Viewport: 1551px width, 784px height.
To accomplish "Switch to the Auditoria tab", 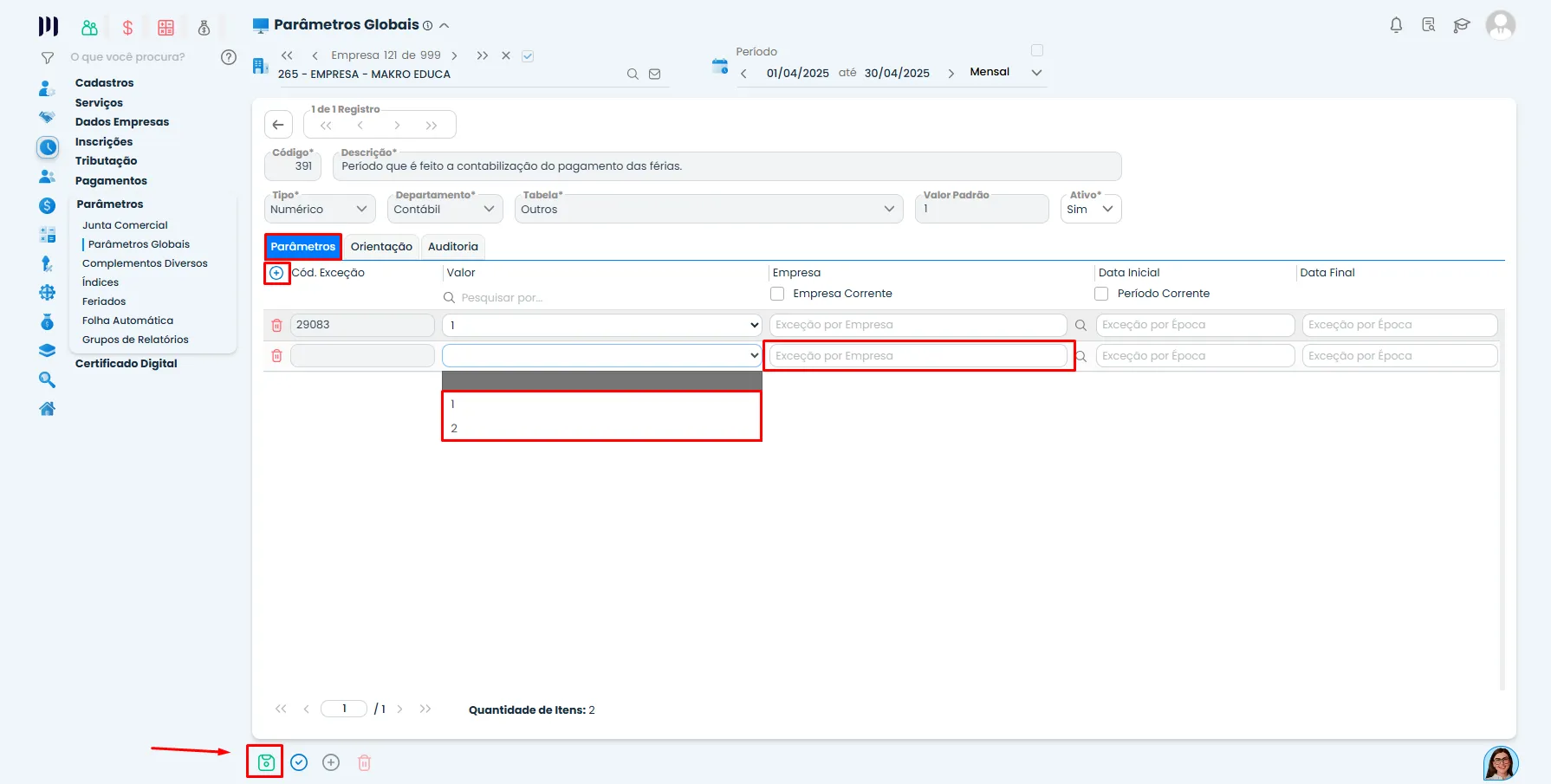I will 453,247.
